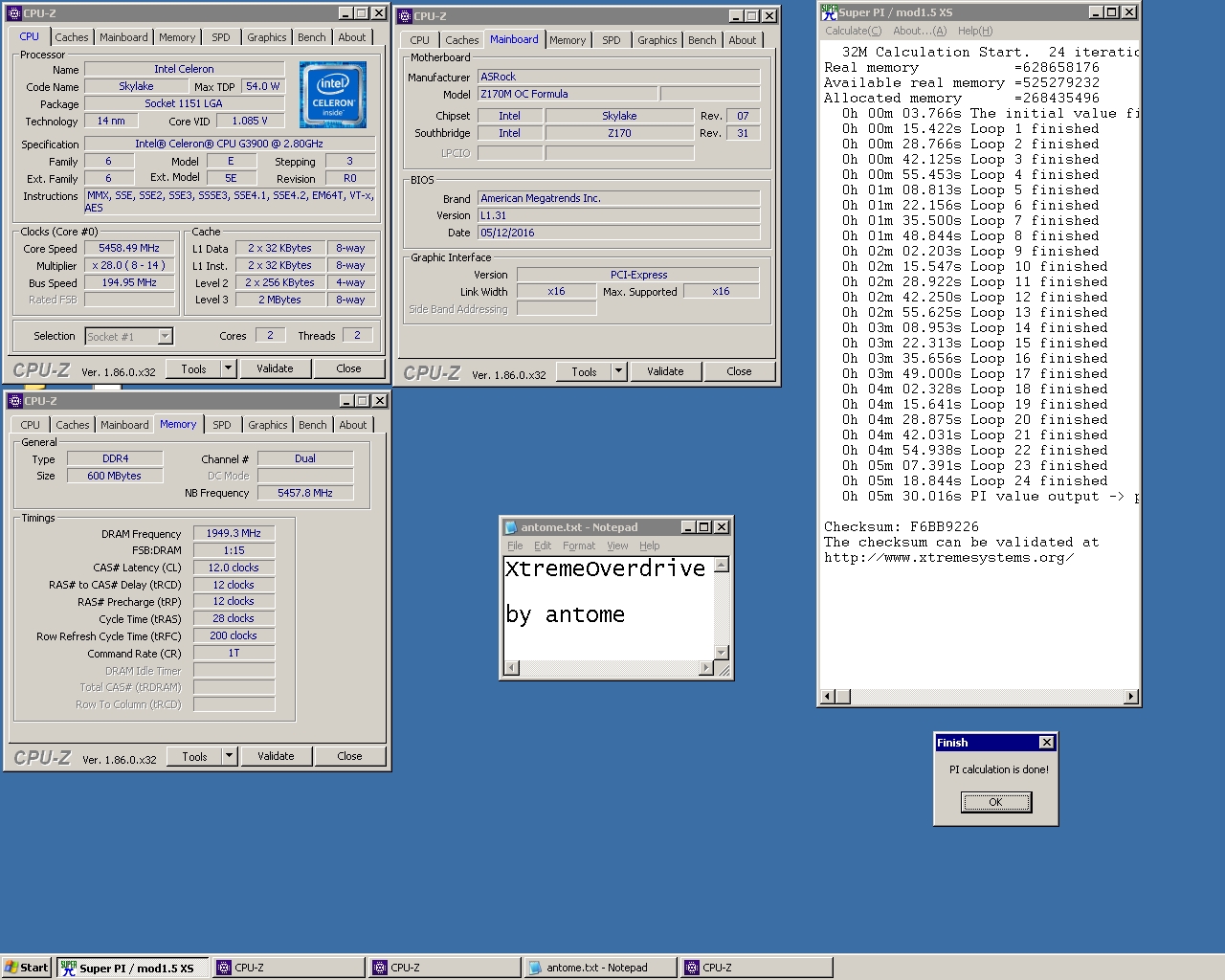The height and width of the screenshot is (980, 1225).
Task: Click the CAS# Latency value 12.0 clocks
Action: tap(234, 568)
